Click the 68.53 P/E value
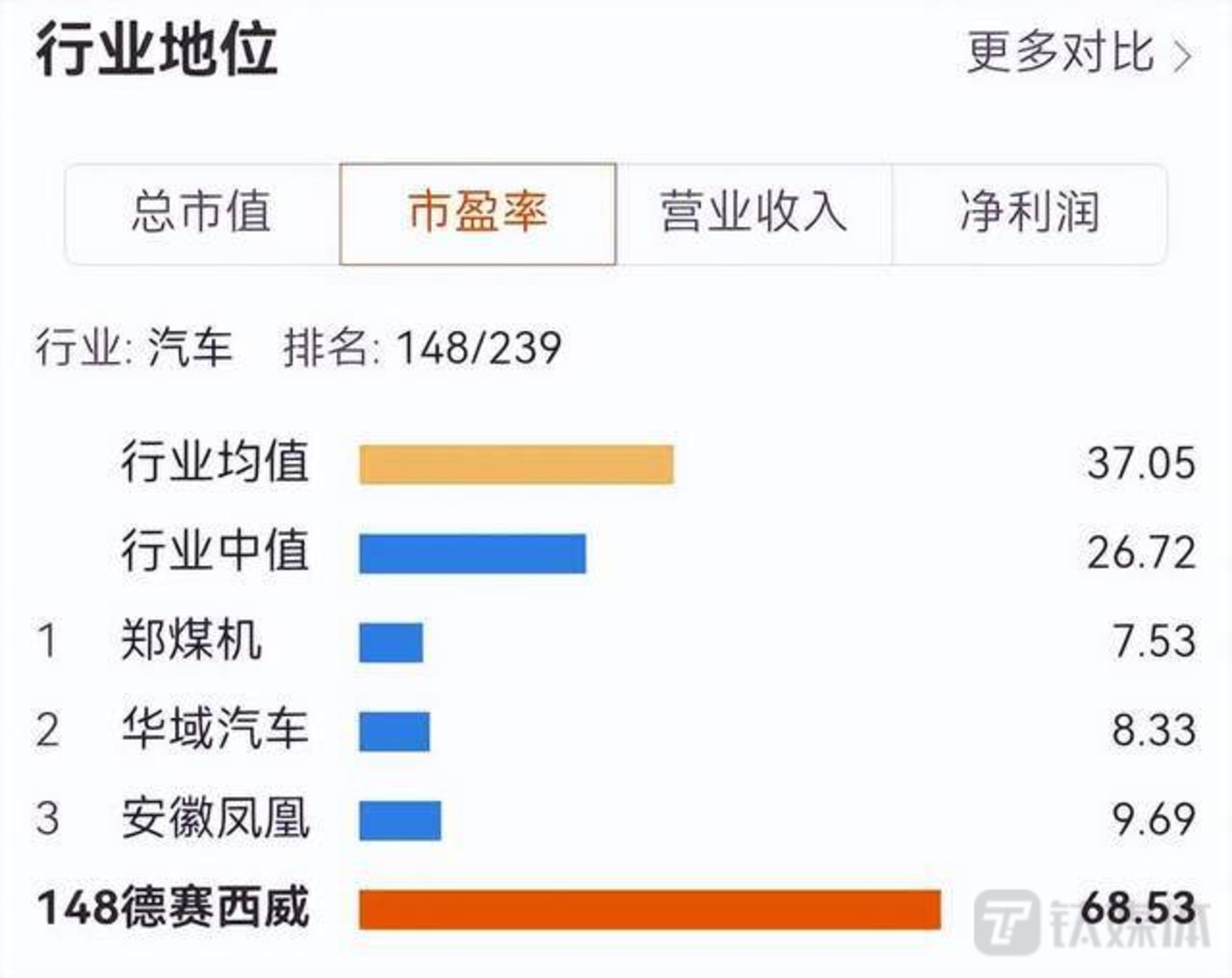 coord(1139,908)
